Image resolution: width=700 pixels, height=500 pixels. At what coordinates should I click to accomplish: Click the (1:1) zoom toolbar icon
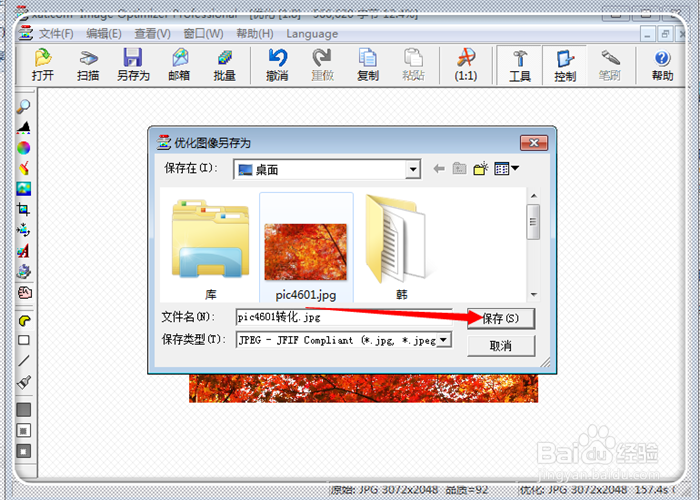(x=466, y=65)
